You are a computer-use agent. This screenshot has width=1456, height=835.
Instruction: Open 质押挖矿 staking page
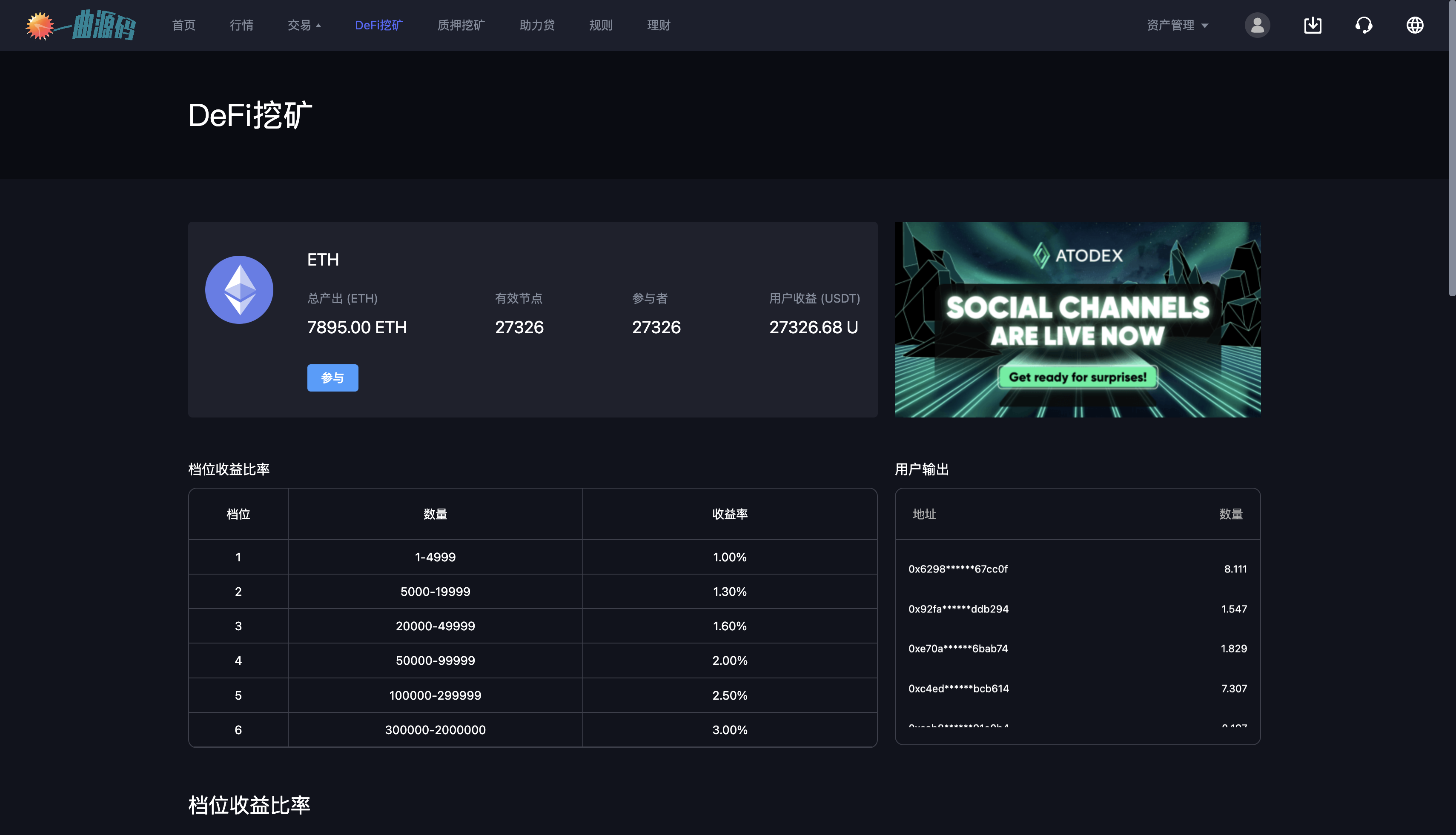coord(461,25)
